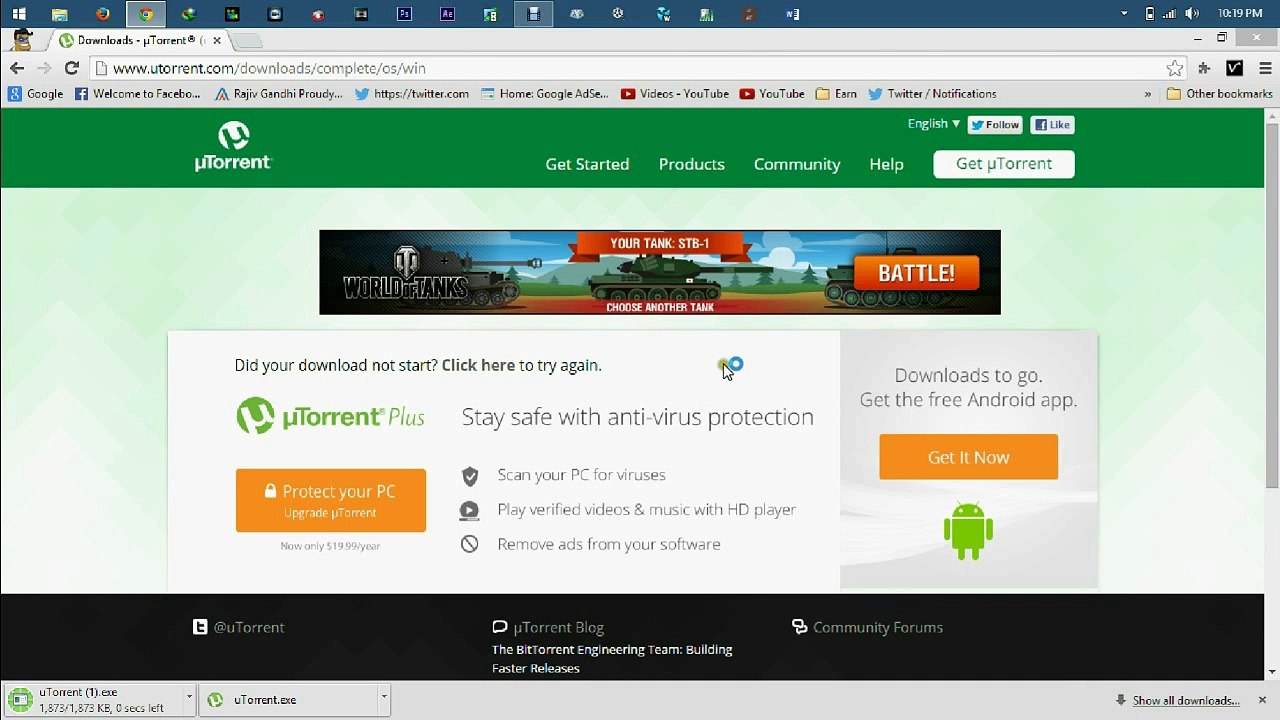Close the Downloads - µTorrent tab
1280x720 pixels.
(217, 41)
